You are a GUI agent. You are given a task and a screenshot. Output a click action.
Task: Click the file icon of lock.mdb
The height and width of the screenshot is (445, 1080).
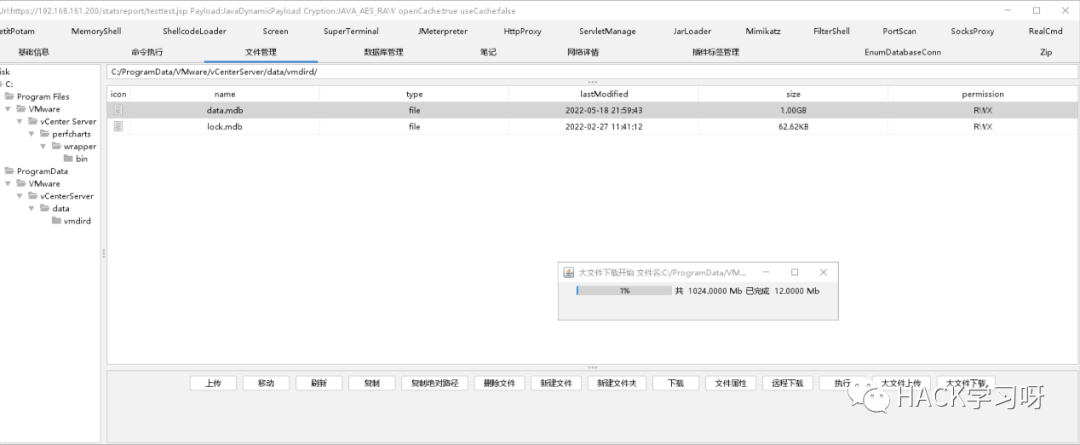pyautogui.click(x=118, y=126)
